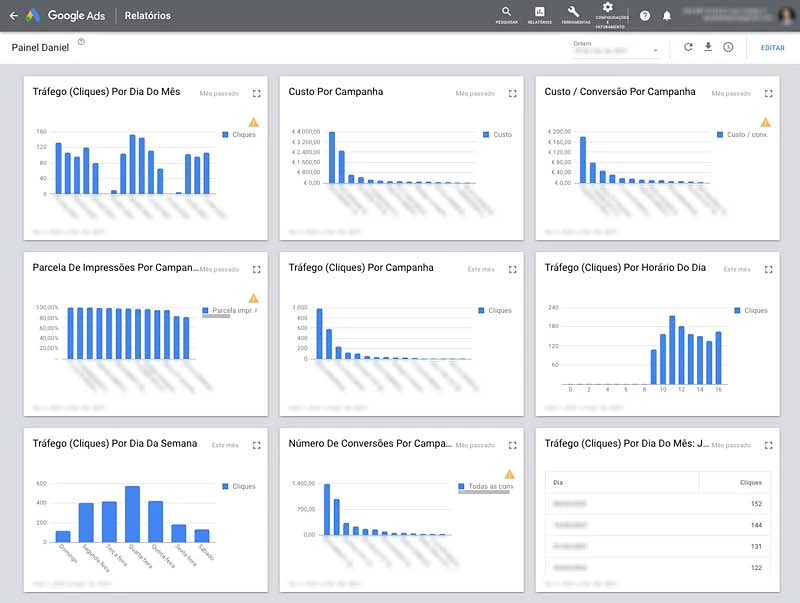Expand Custo / Conversão Por Campanha card
The width and height of the screenshot is (800, 603).
[x=769, y=93]
